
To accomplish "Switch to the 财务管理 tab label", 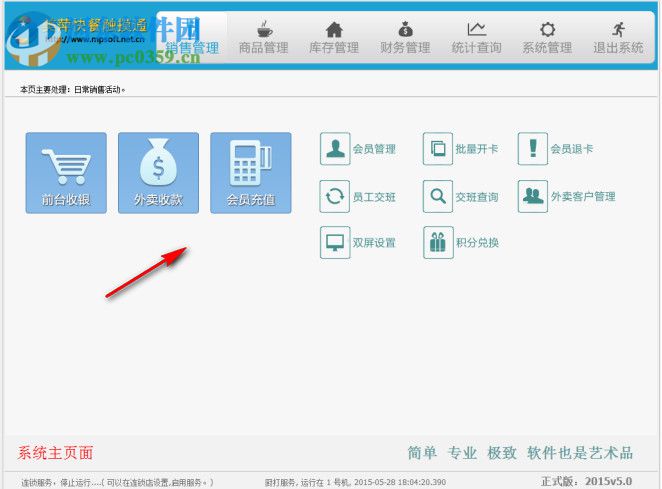I will 405,48.
